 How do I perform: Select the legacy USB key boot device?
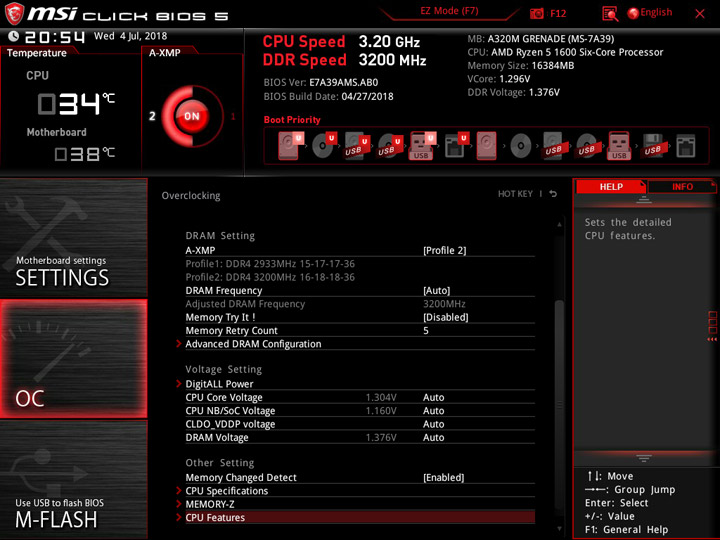619,146
